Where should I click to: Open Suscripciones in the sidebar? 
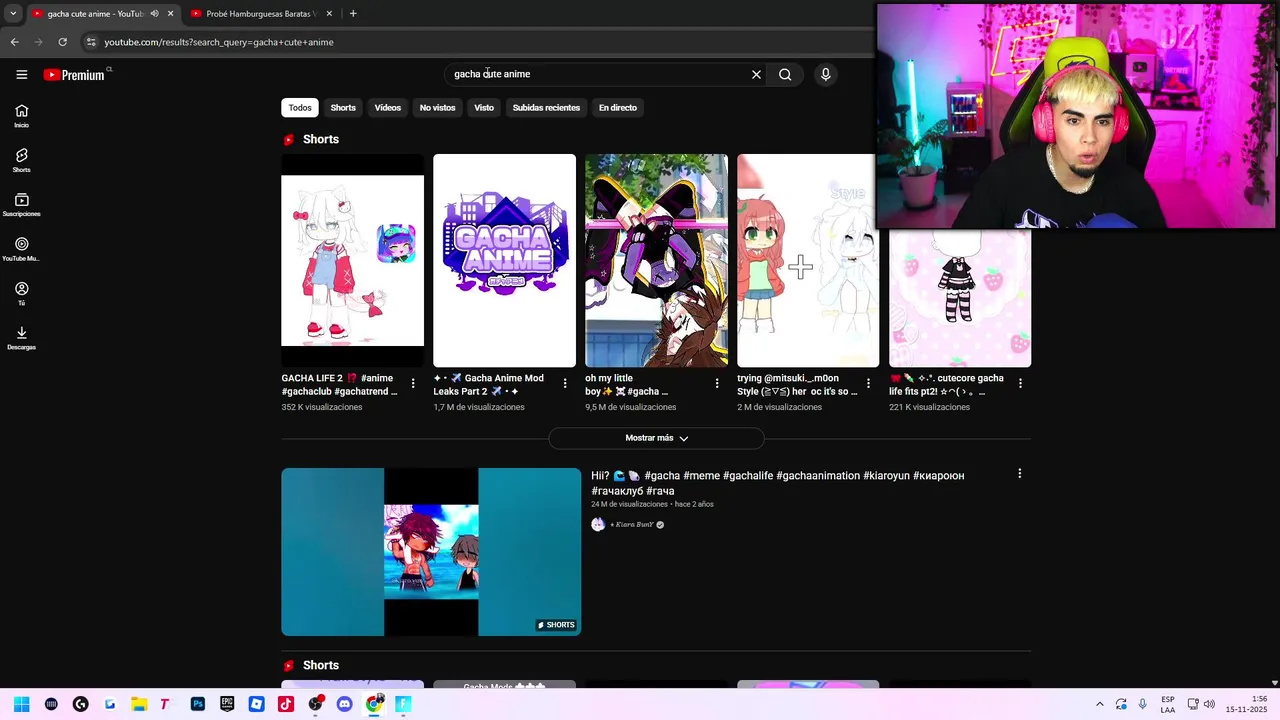(21, 205)
